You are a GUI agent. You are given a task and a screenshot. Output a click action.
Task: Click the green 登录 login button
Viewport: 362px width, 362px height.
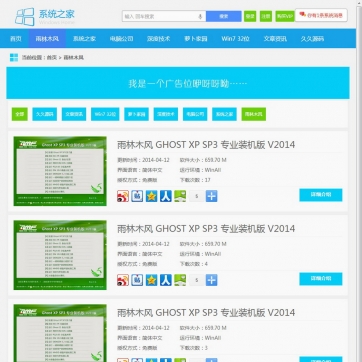250,16
